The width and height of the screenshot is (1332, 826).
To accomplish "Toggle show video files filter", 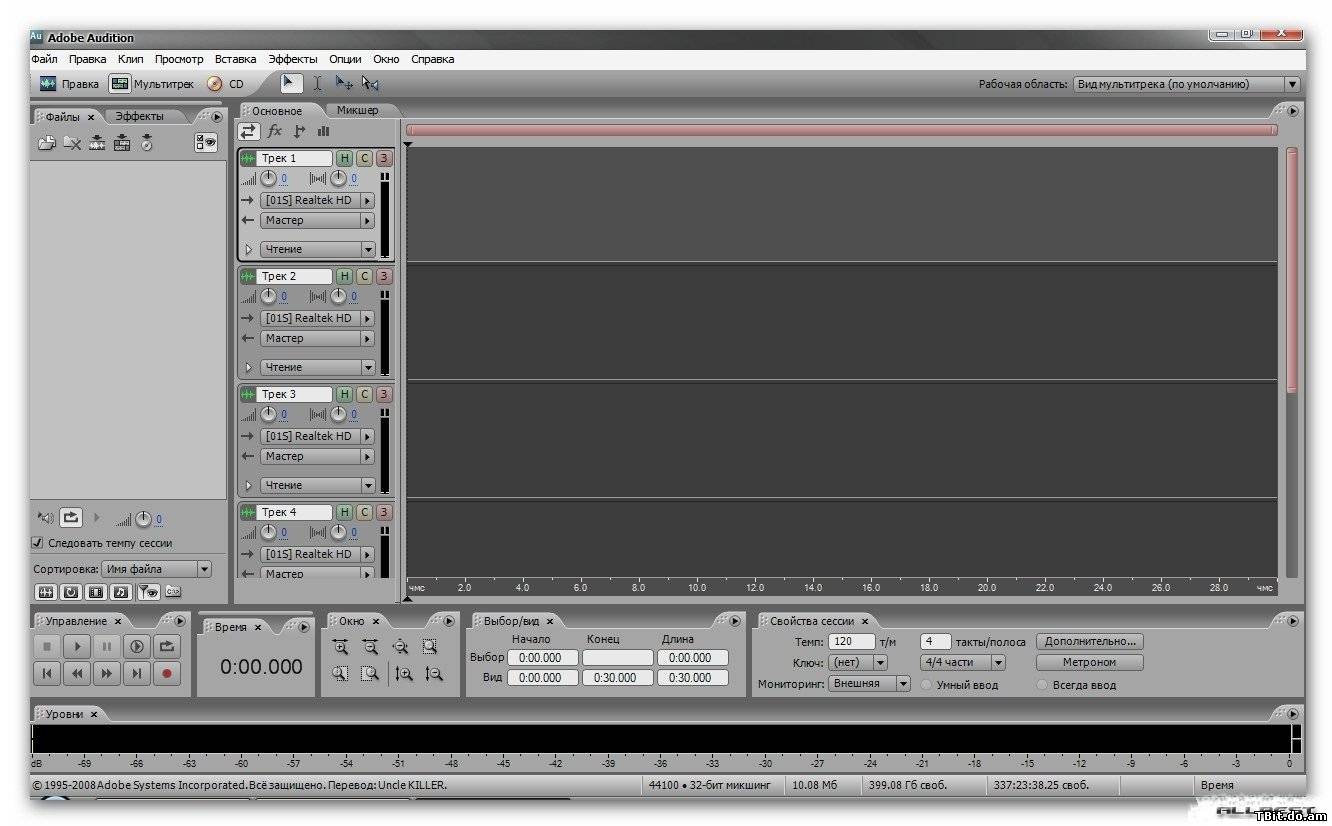I will (96, 592).
